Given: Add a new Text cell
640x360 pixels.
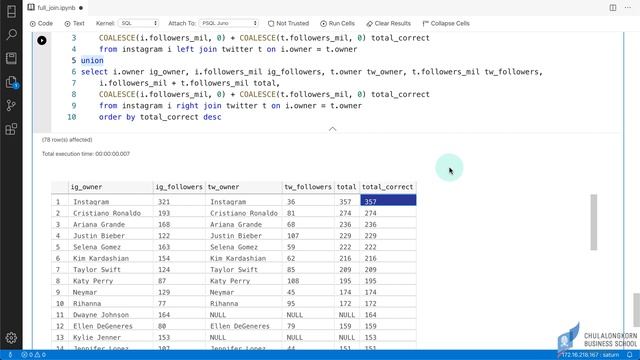Looking at the screenshot, I should [74, 23].
